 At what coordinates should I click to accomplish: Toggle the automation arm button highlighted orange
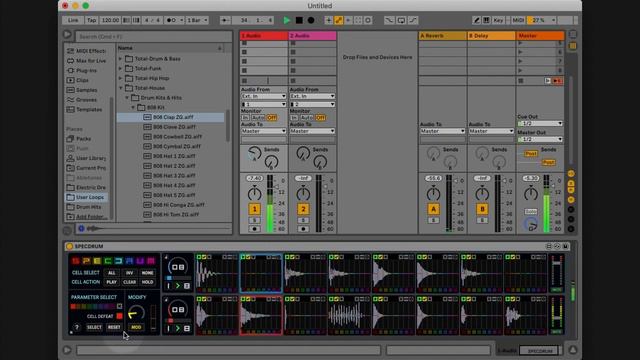(x=338, y=20)
